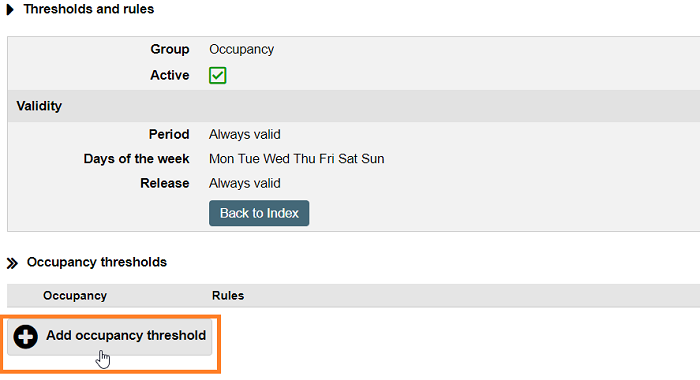Screen dimensions: 700x380
Task: Click the Occupancy column header
Action: pyautogui.click(x=75, y=296)
